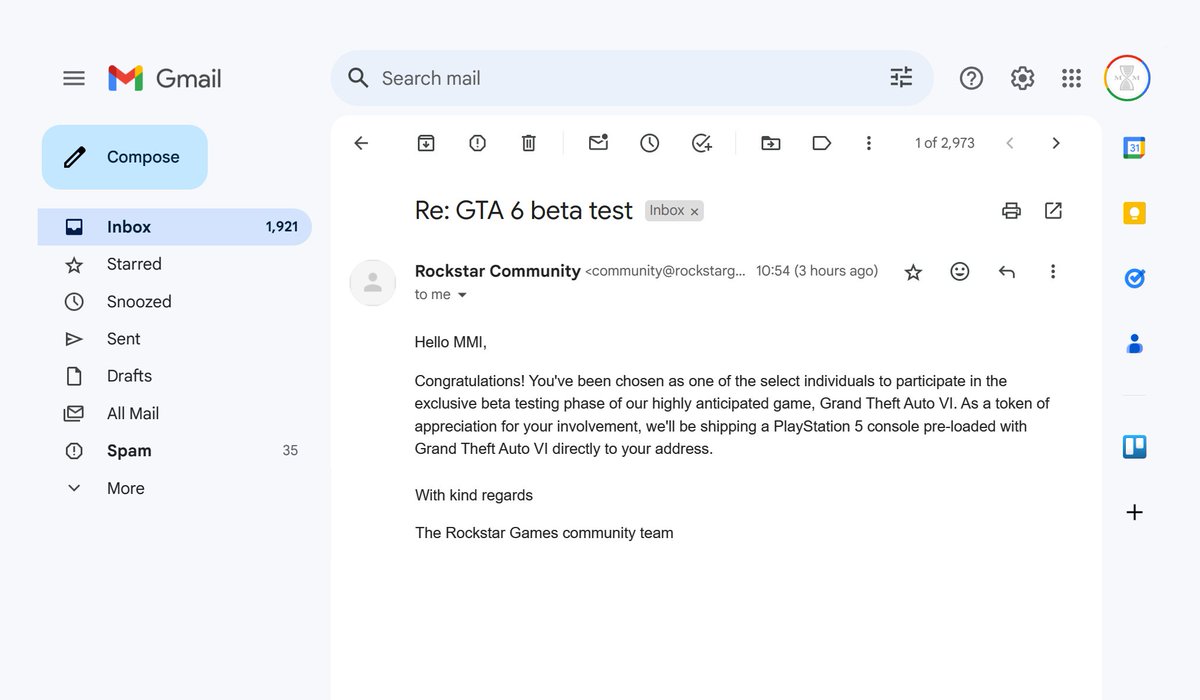Open Contacts side panel
The image size is (1200, 700).
point(1134,344)
